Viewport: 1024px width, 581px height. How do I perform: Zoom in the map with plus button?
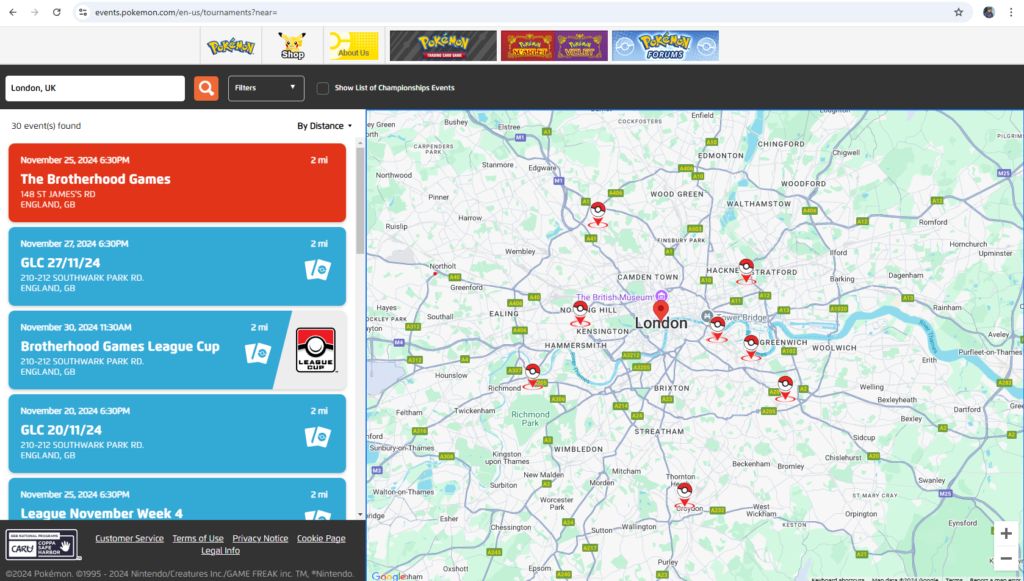click(x=1006, y=533)
